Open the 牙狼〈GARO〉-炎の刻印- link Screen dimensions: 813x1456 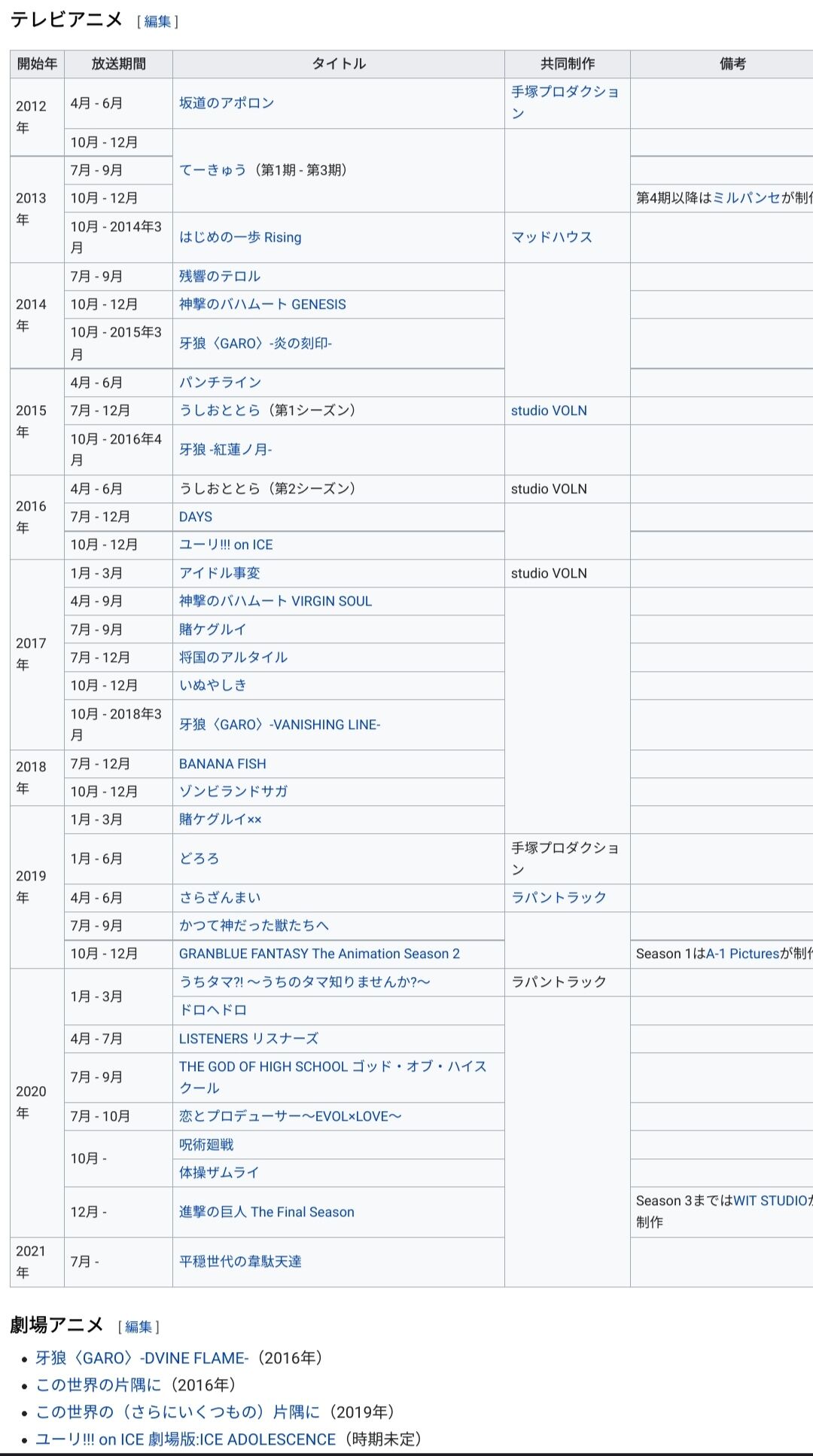(255, 343)
